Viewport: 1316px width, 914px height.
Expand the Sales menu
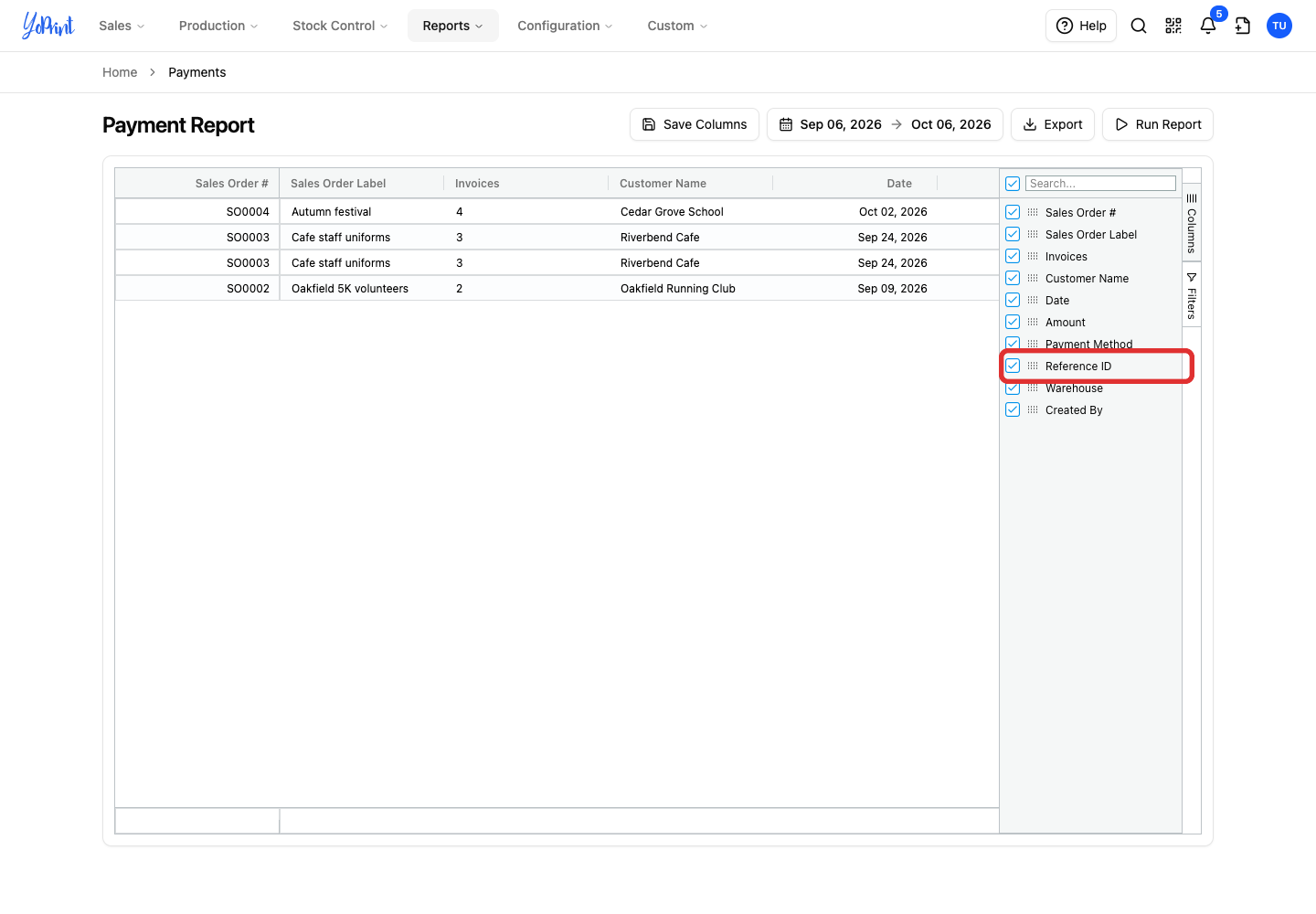click(x=122, y=26)
